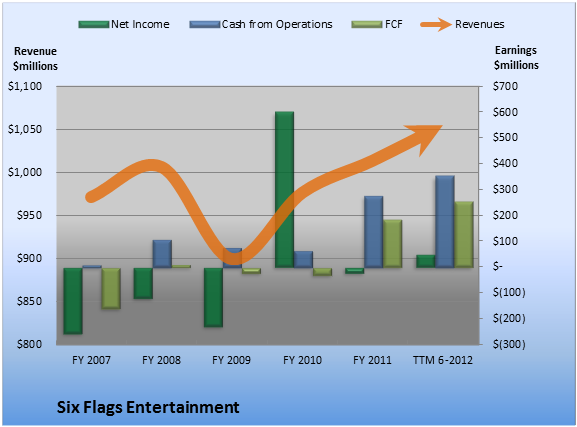
Task: Click the $(200) earnings axis value
Action: 509,318
